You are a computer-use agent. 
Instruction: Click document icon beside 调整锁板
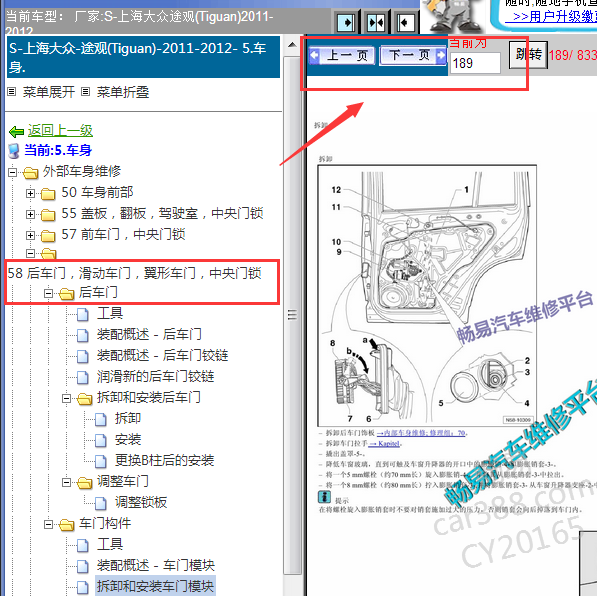pyautogui.click(x=101, y=503)
